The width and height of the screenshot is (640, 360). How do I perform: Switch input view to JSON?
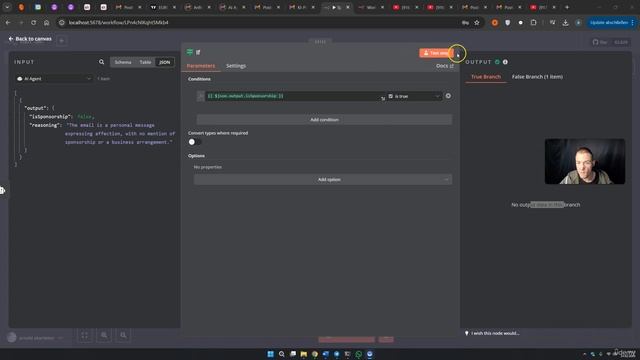pos(164,62)
